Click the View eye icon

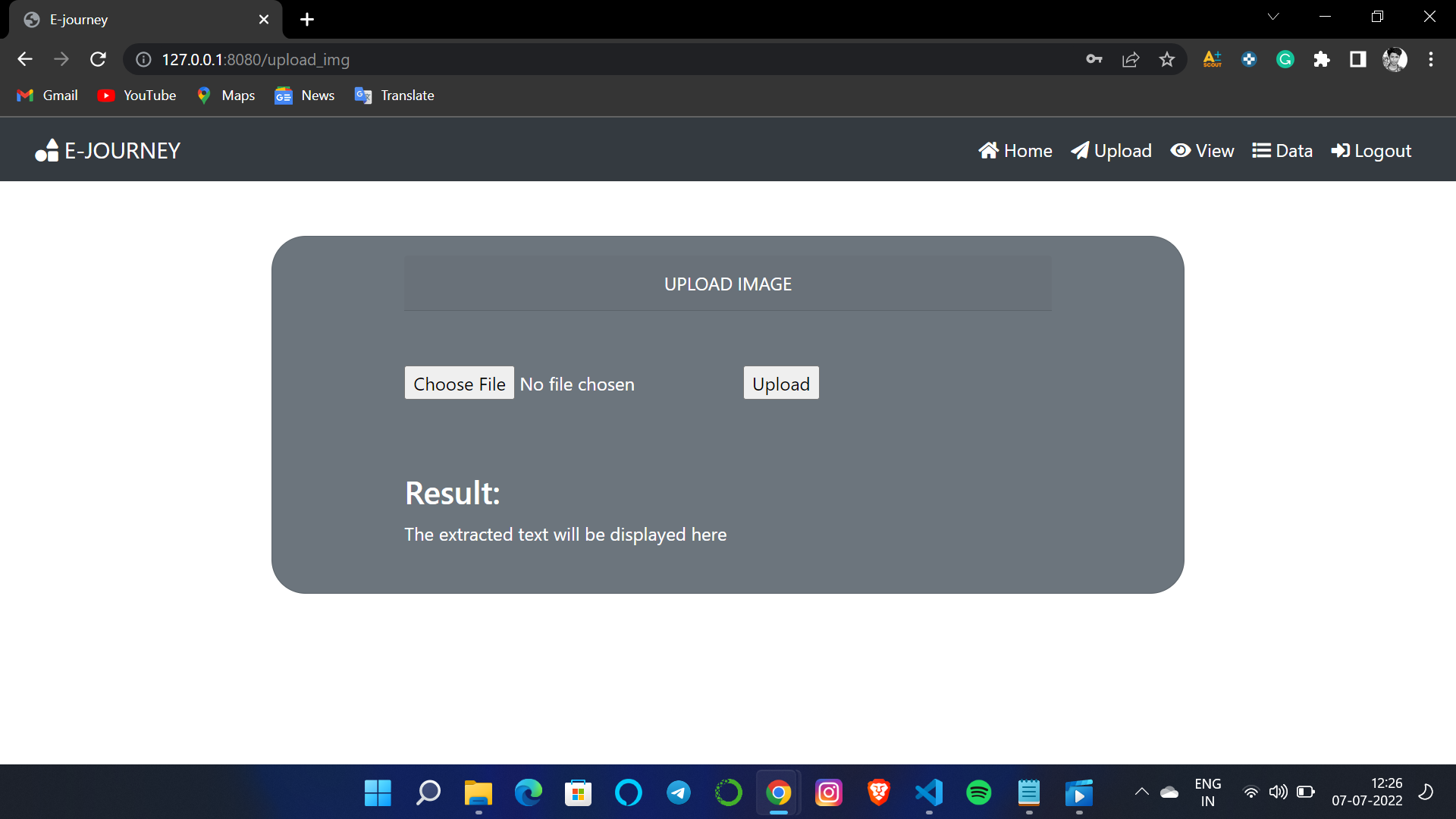pyautogui.click(x=1180, y=151)
